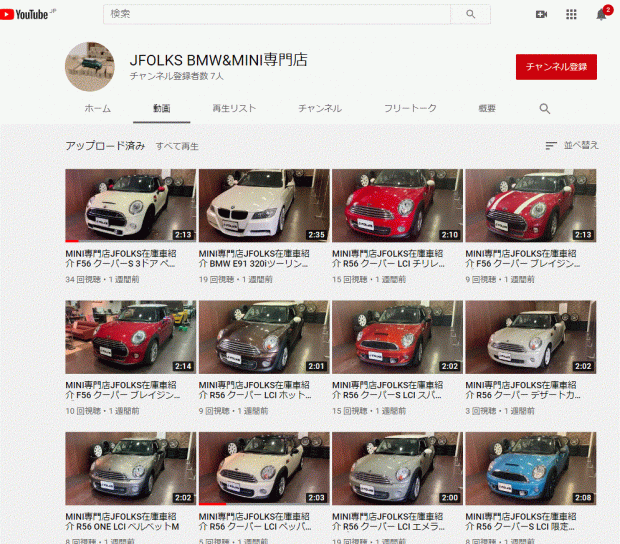Open the orange R56 クーパーS LCI スパ thumbnail
This screenshot has width=620, height=544.
397,337
